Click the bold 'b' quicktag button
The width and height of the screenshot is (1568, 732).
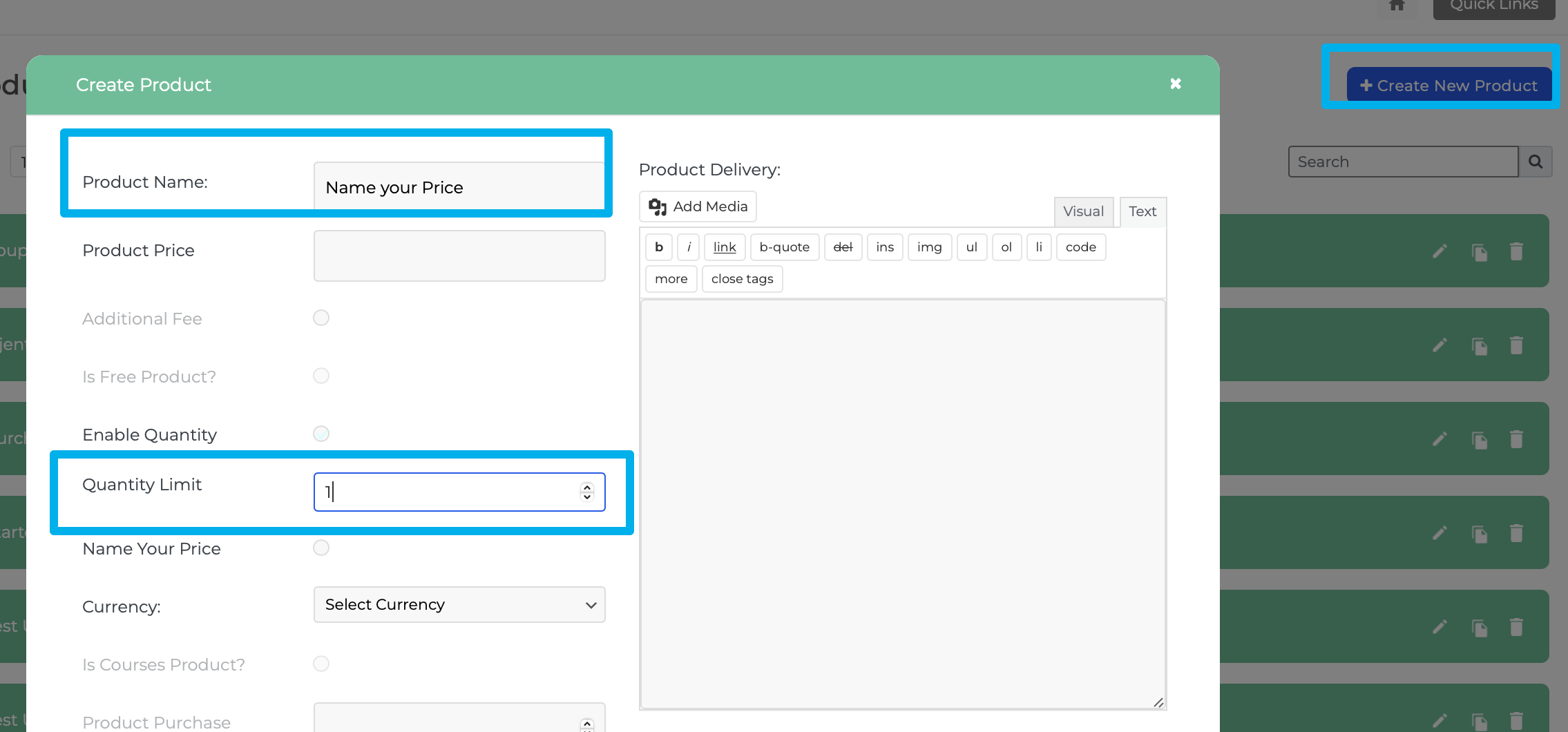point(659,247)
